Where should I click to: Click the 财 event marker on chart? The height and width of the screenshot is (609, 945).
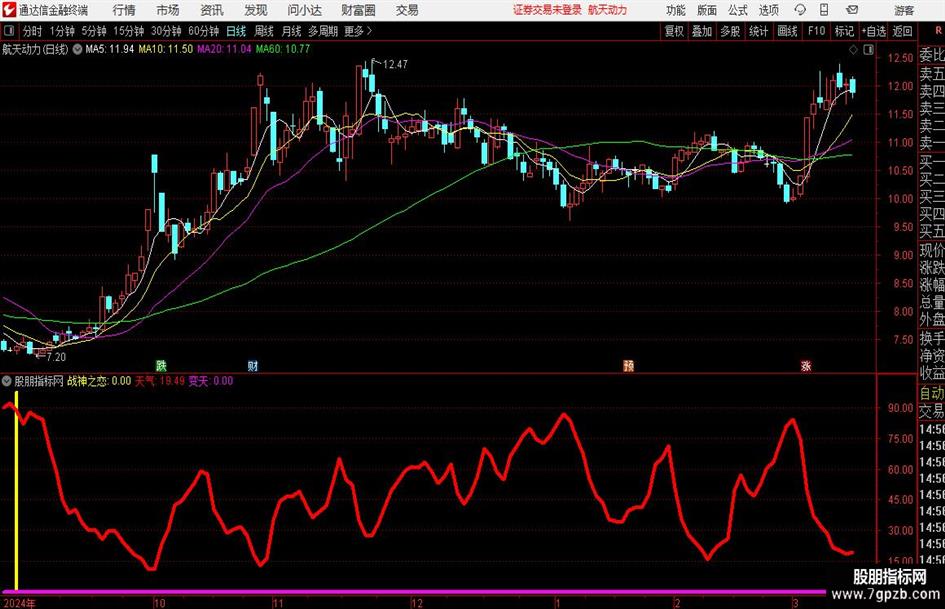pos(253,365)
